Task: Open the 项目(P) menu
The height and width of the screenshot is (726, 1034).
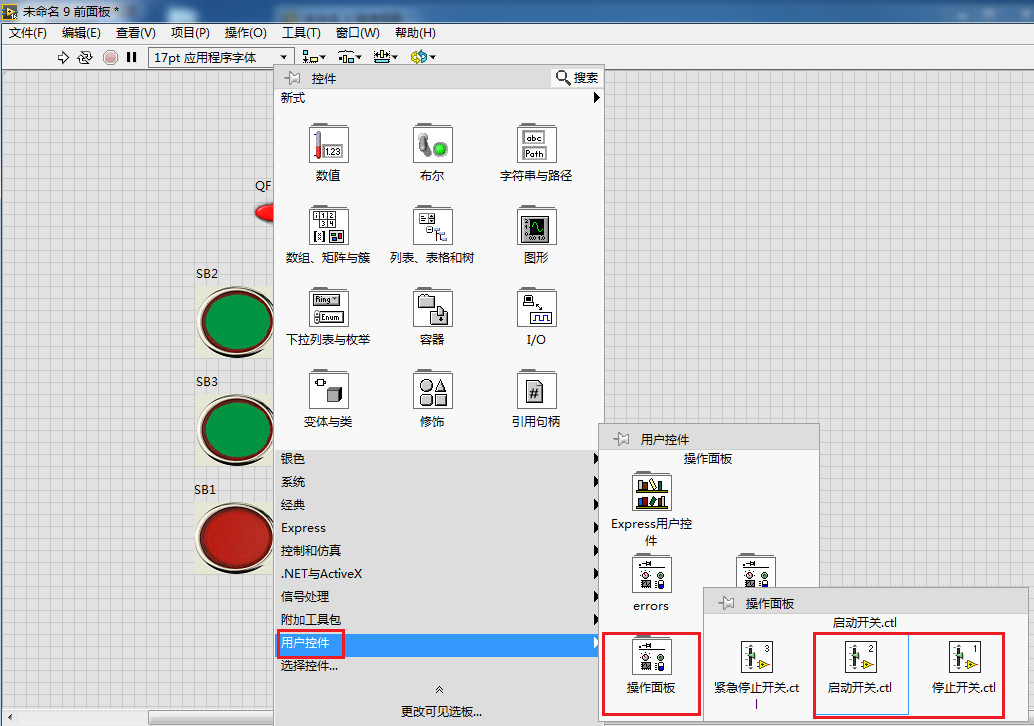Action: (190, 32)
